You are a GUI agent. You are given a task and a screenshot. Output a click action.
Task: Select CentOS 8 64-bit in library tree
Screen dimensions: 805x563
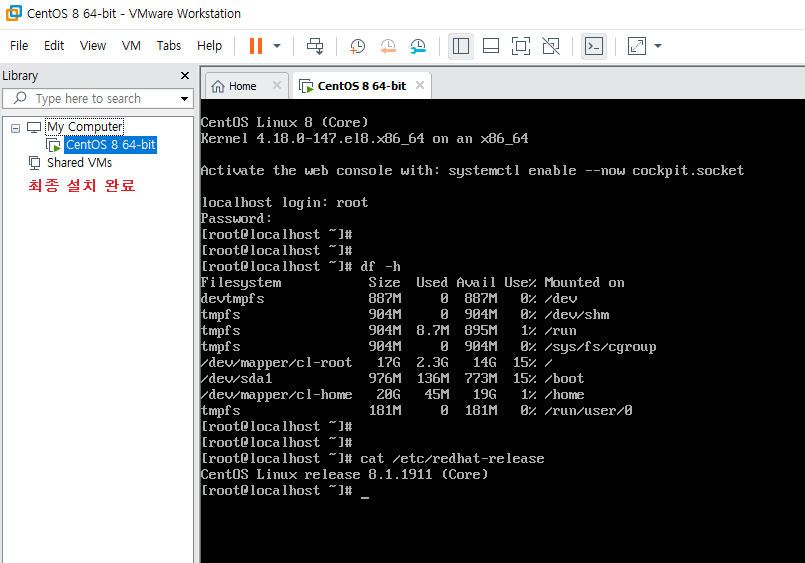pos(110,145)
